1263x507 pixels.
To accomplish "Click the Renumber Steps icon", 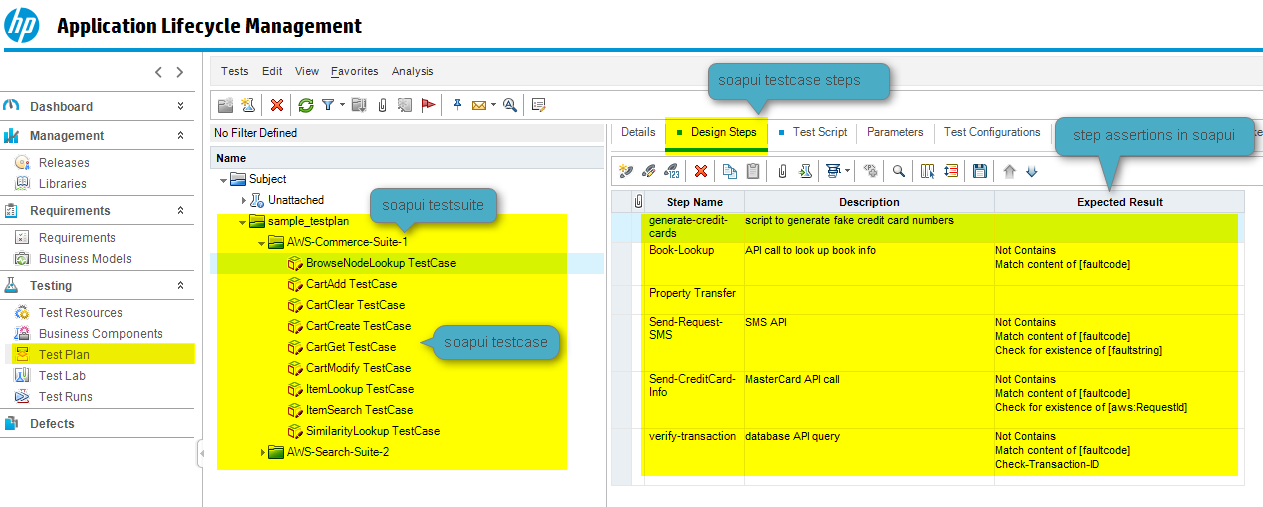I will click(671, 171).
